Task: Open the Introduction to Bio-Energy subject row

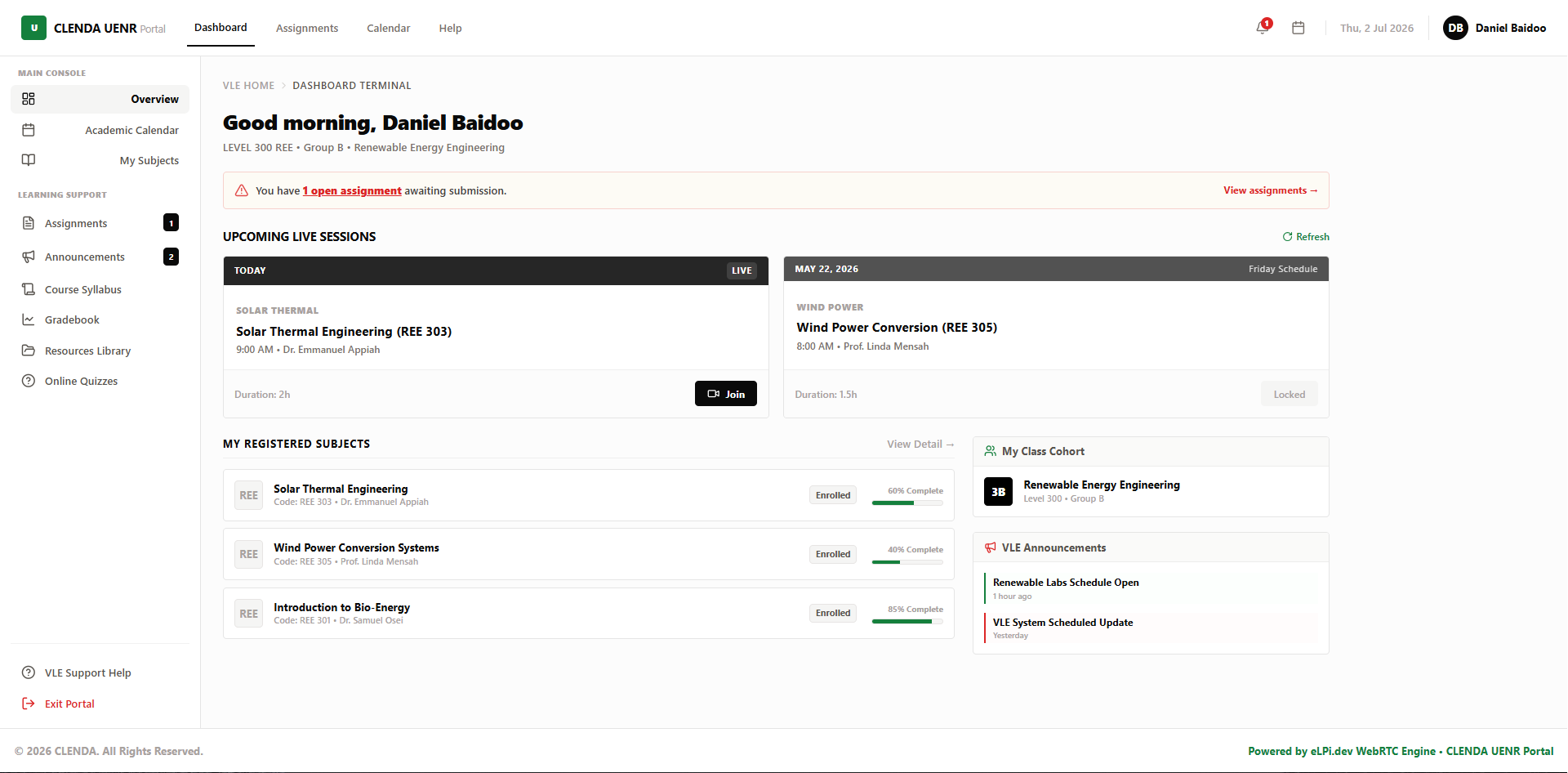Action: [x=589, y=613]
